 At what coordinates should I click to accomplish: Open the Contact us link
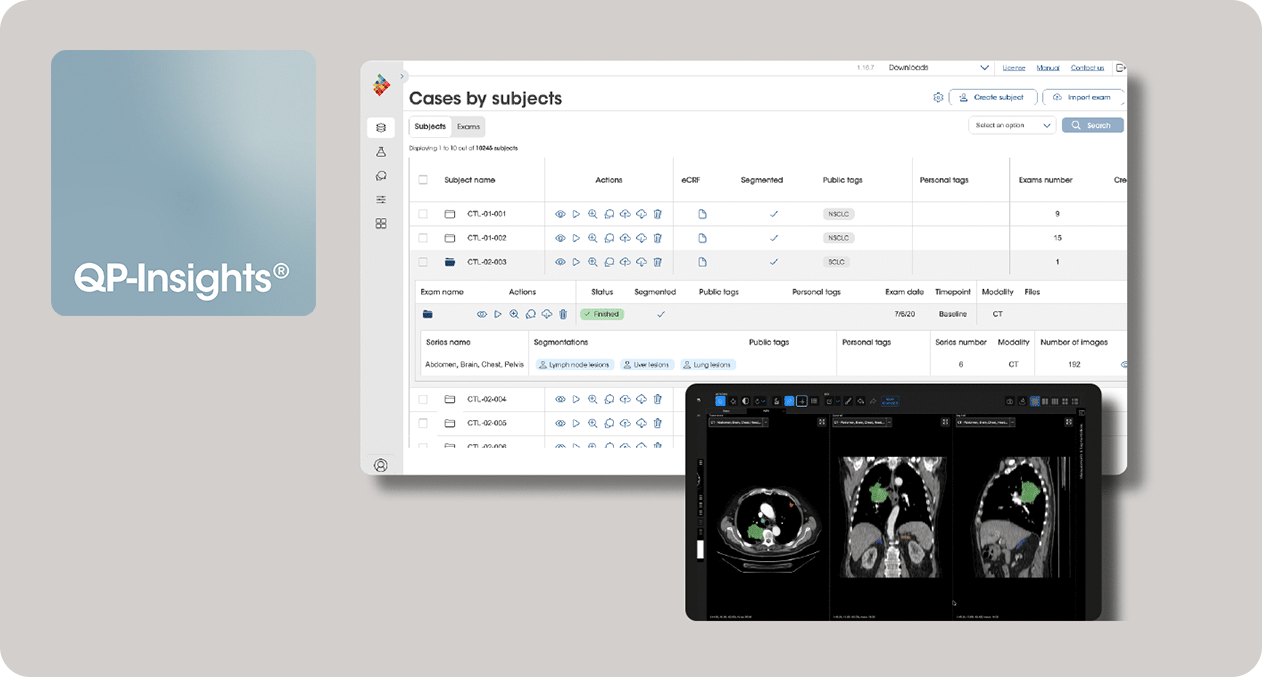point(1087,68)
